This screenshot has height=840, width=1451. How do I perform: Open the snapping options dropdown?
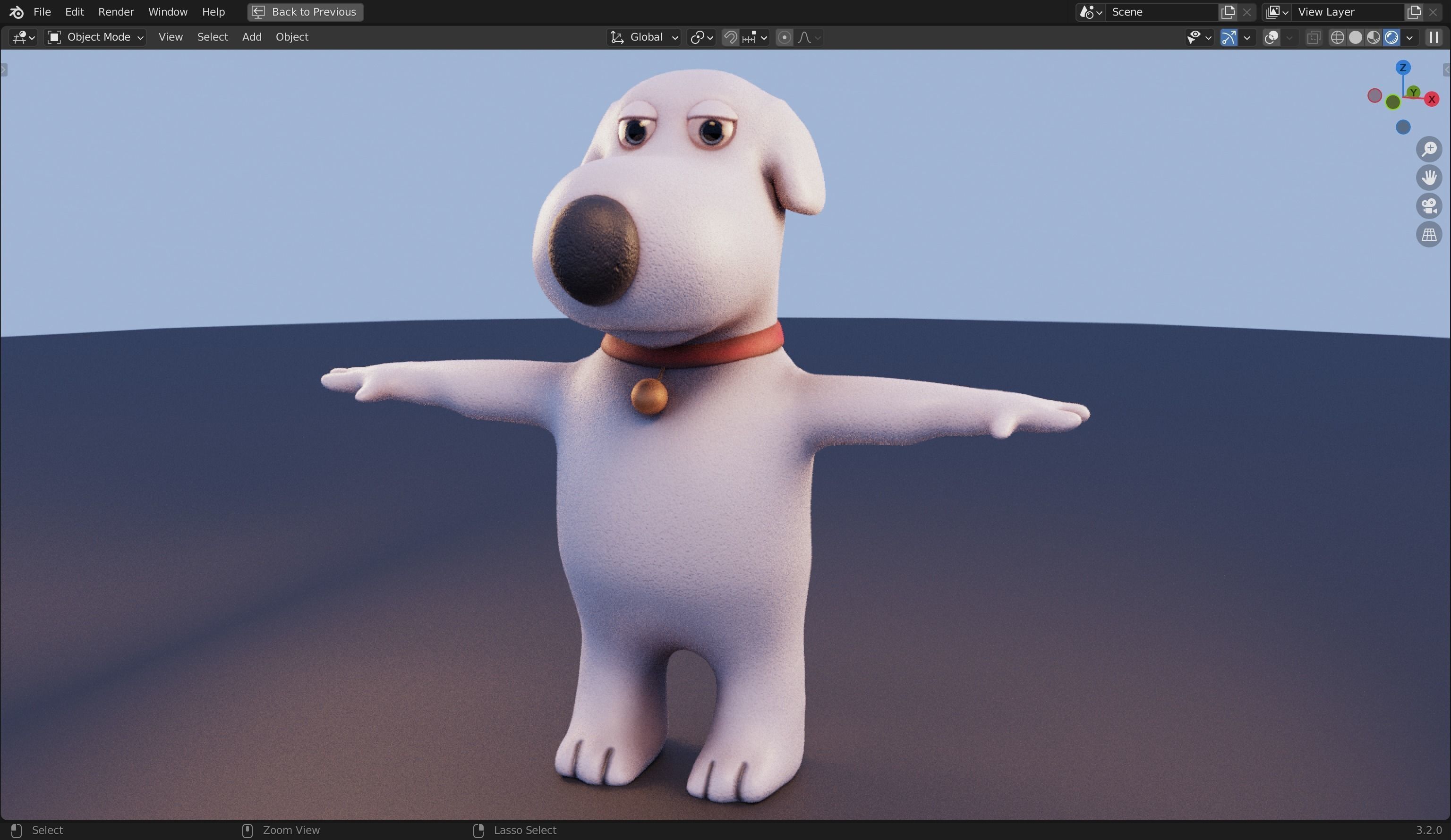755,37
